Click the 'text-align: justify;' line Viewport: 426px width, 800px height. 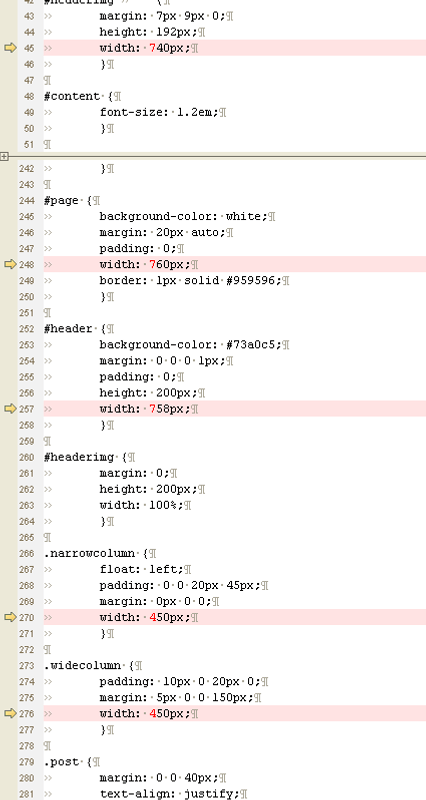click(x=169, y=794)
